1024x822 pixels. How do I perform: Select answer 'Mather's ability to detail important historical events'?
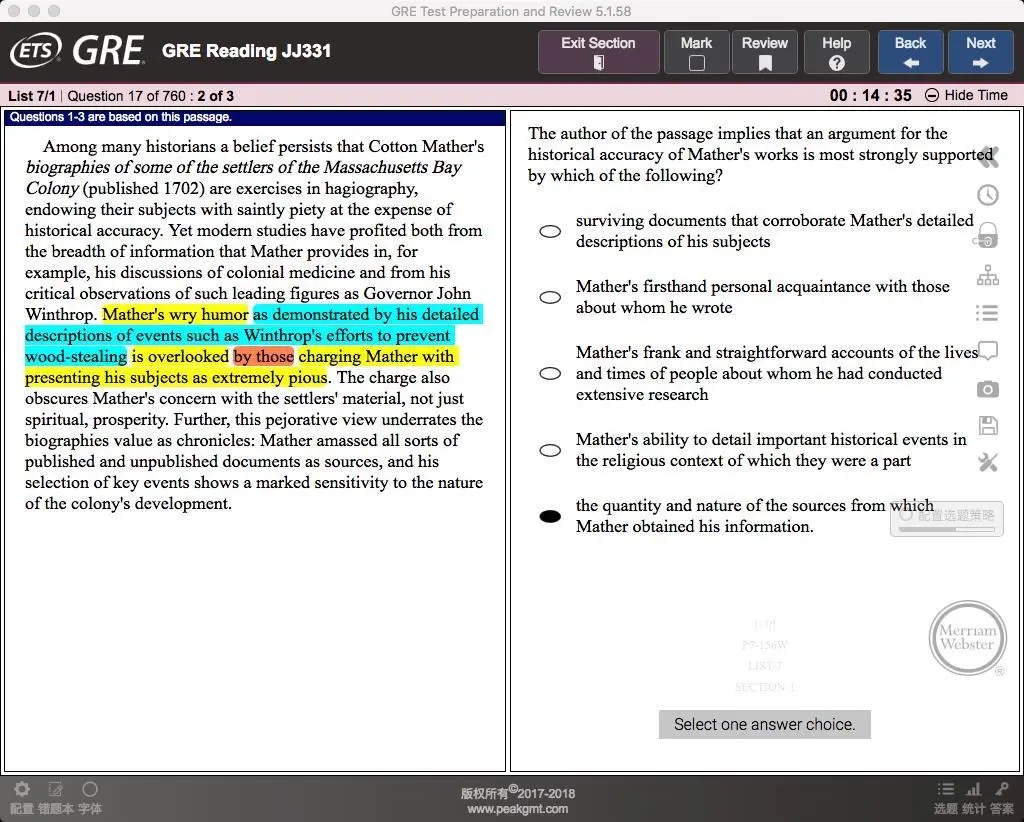(550, 450)
